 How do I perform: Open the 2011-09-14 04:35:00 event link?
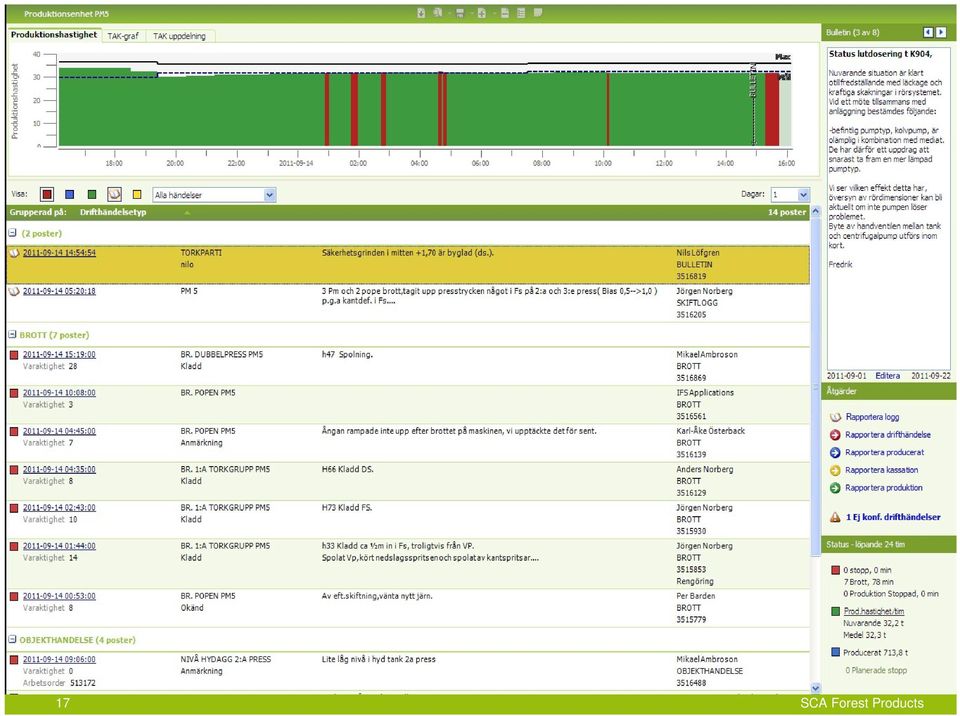pyautogui.click(x=59, y=470)
